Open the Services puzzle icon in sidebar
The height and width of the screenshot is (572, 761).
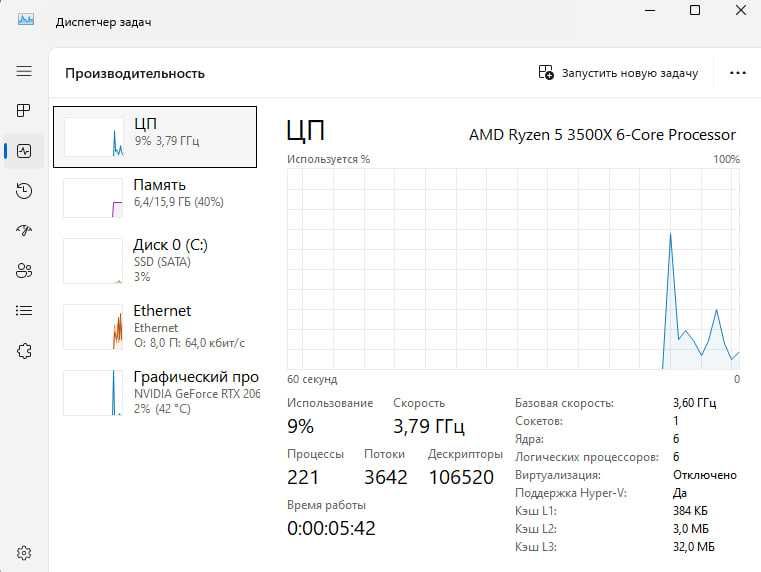(24, 350)
